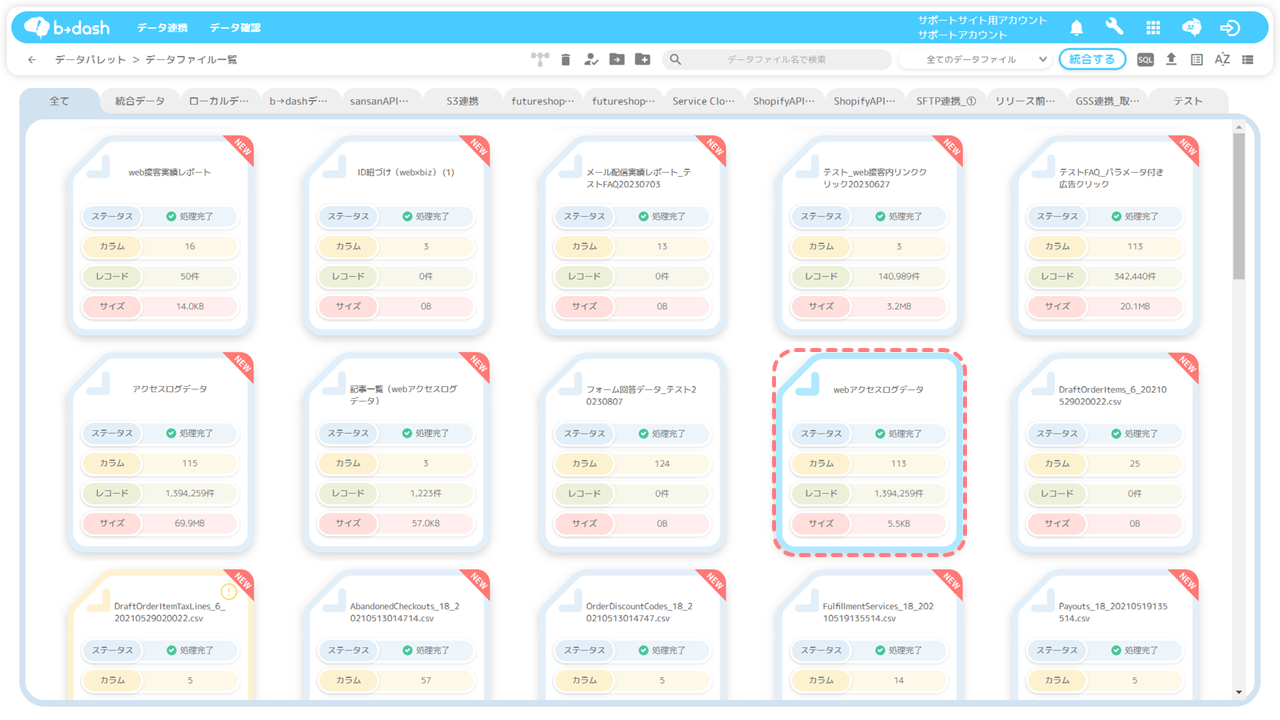Switch to 統合データ tab
1280x720 pixels.
pos(140,101)
